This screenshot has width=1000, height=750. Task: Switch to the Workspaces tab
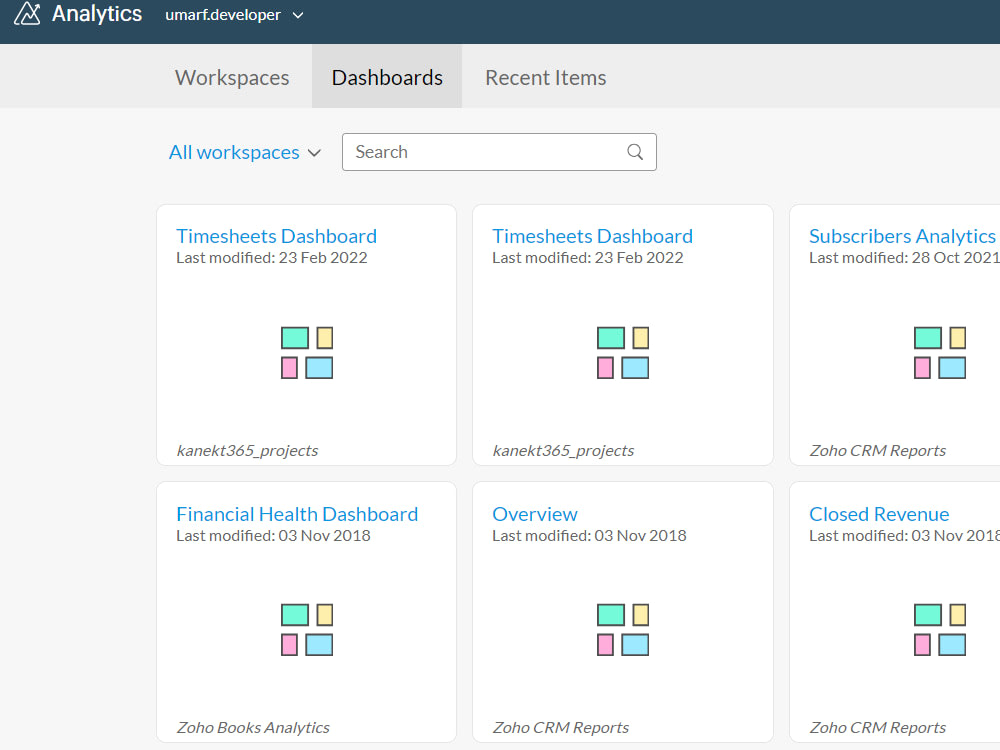point(232,77)
